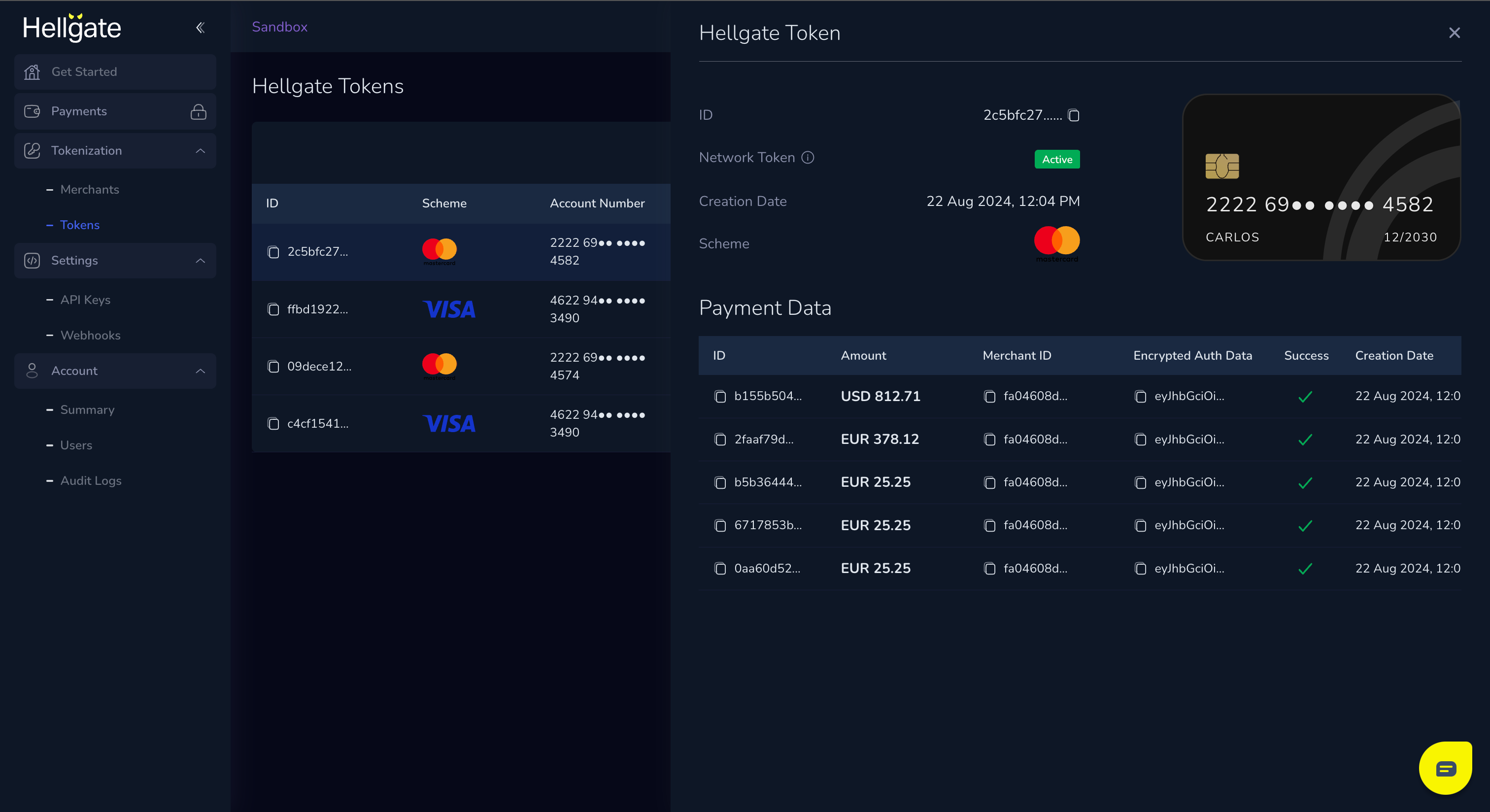
Task: Click the lock icon beside Payments
Action: pyautogui.click(x=199, y=111)
